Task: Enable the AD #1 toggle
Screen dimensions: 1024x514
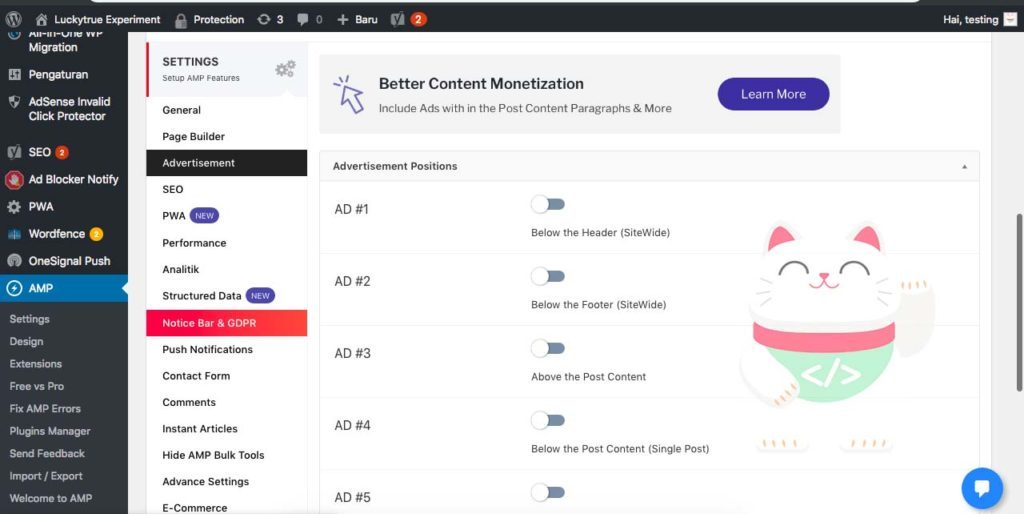Action: point(547,204)
